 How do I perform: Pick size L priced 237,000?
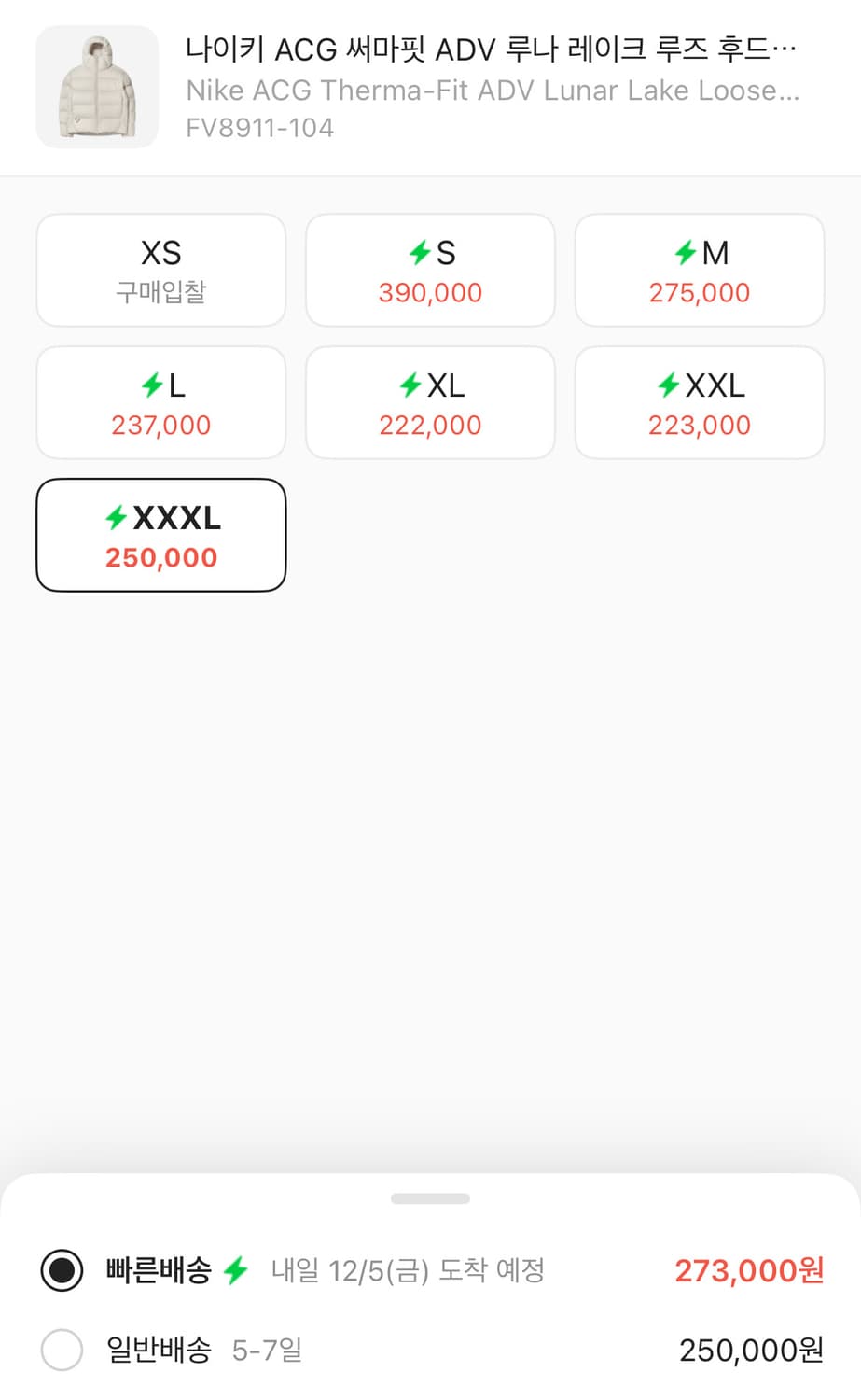[161, 403]
